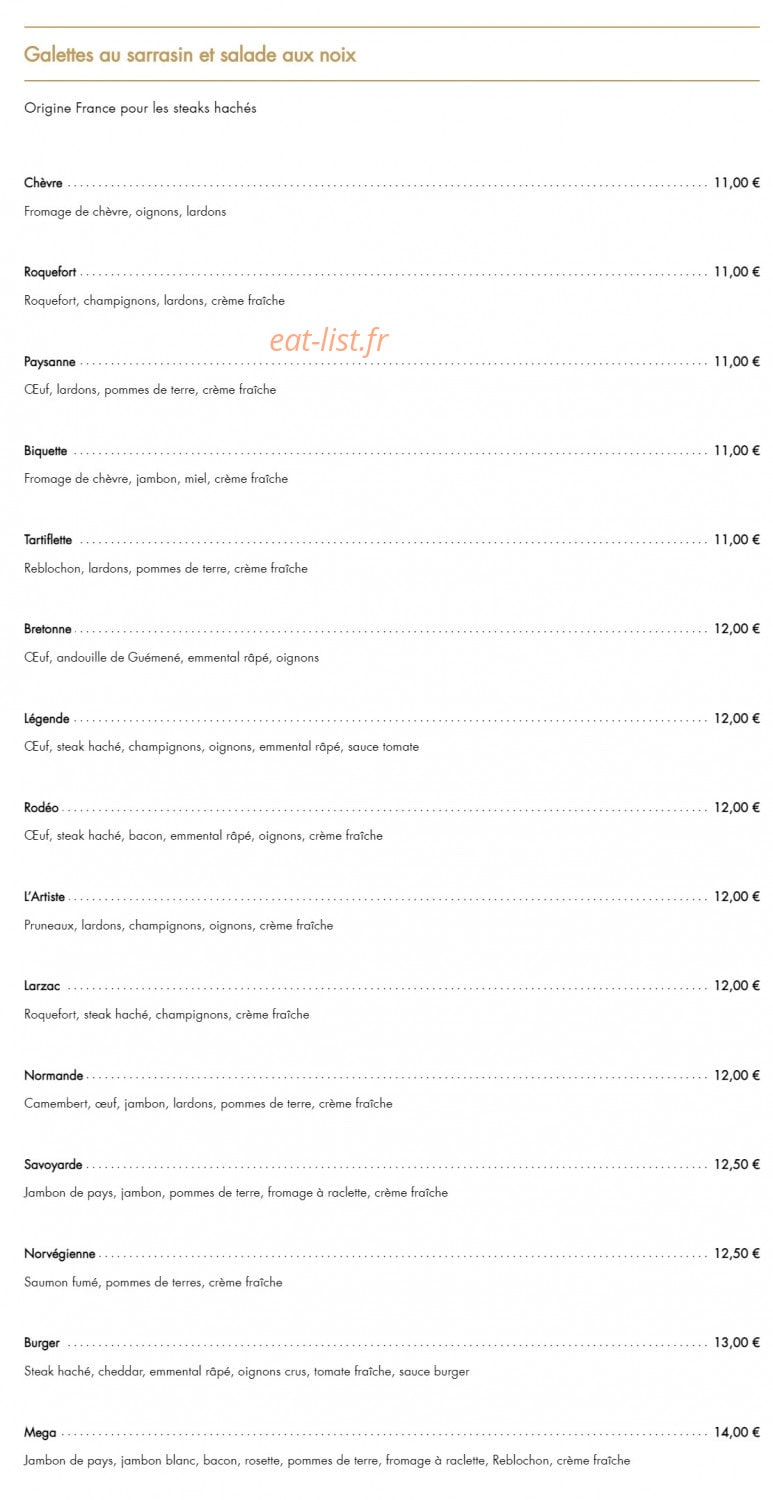Select the Norvégienne item name
The image size is (773, 1500).
(x=60, y=1254)
